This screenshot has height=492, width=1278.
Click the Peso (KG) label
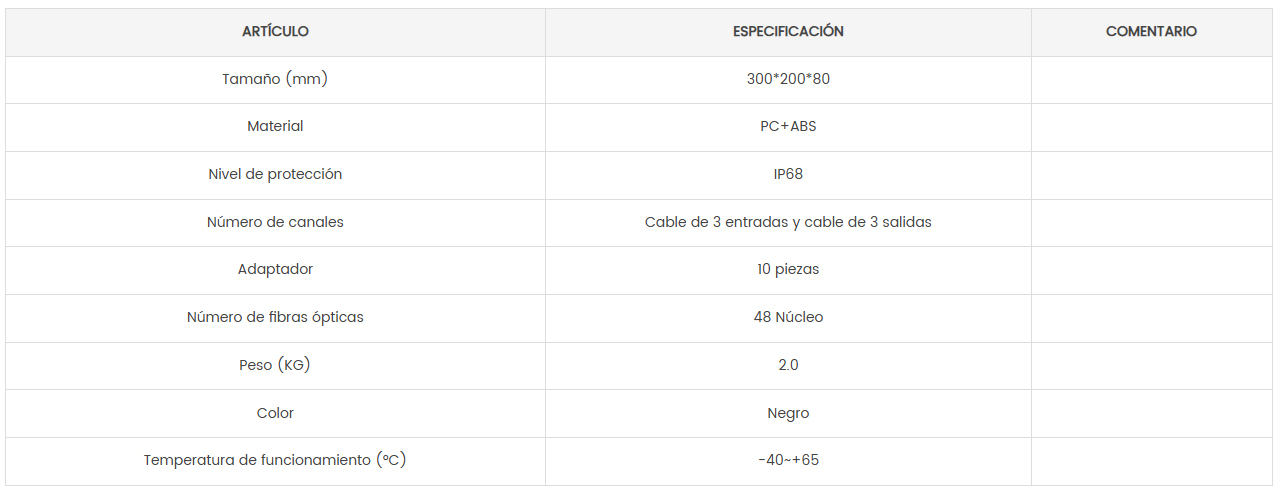point(275,365)
